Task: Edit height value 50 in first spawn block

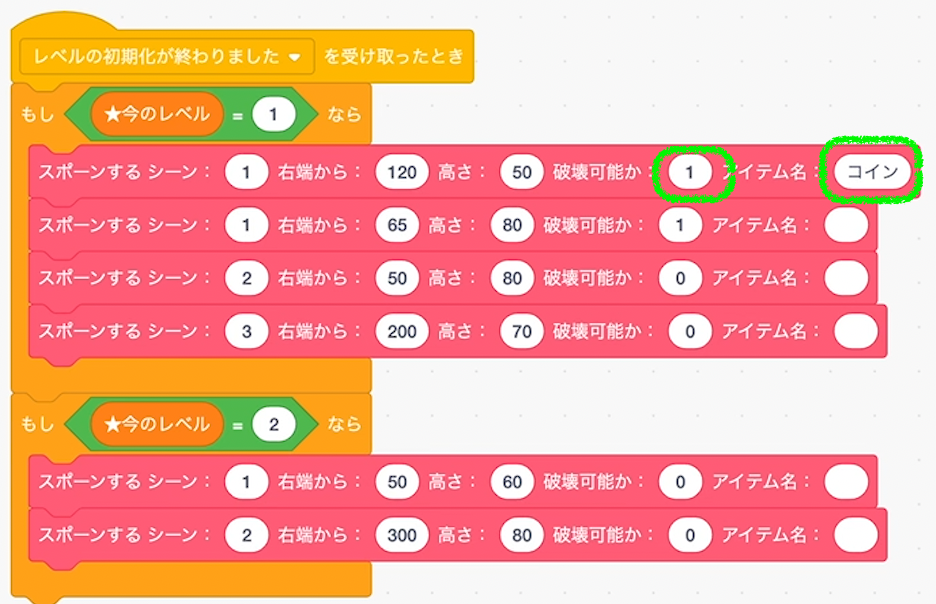Action: (522, 172)
